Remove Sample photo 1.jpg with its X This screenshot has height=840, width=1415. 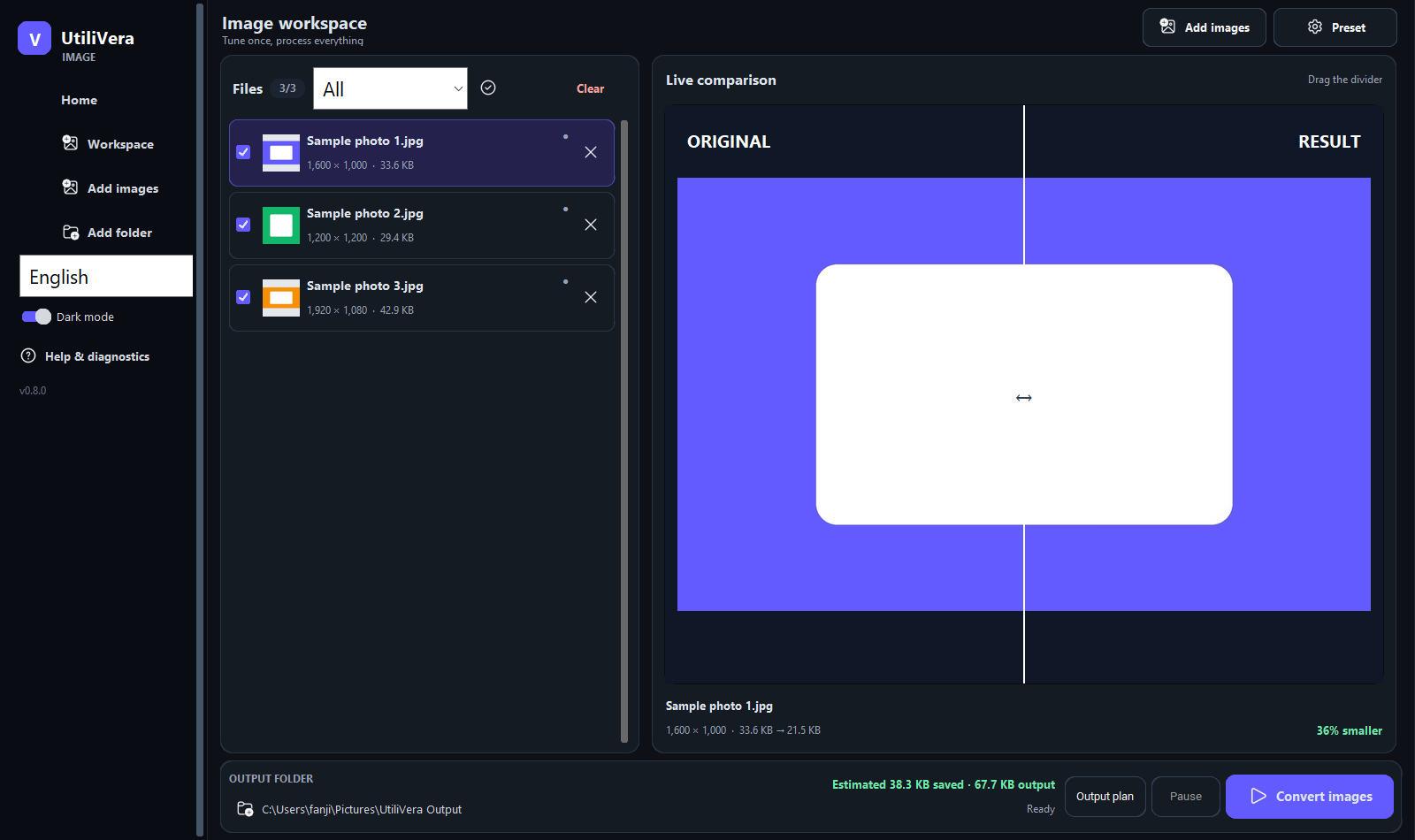(591, 152)
